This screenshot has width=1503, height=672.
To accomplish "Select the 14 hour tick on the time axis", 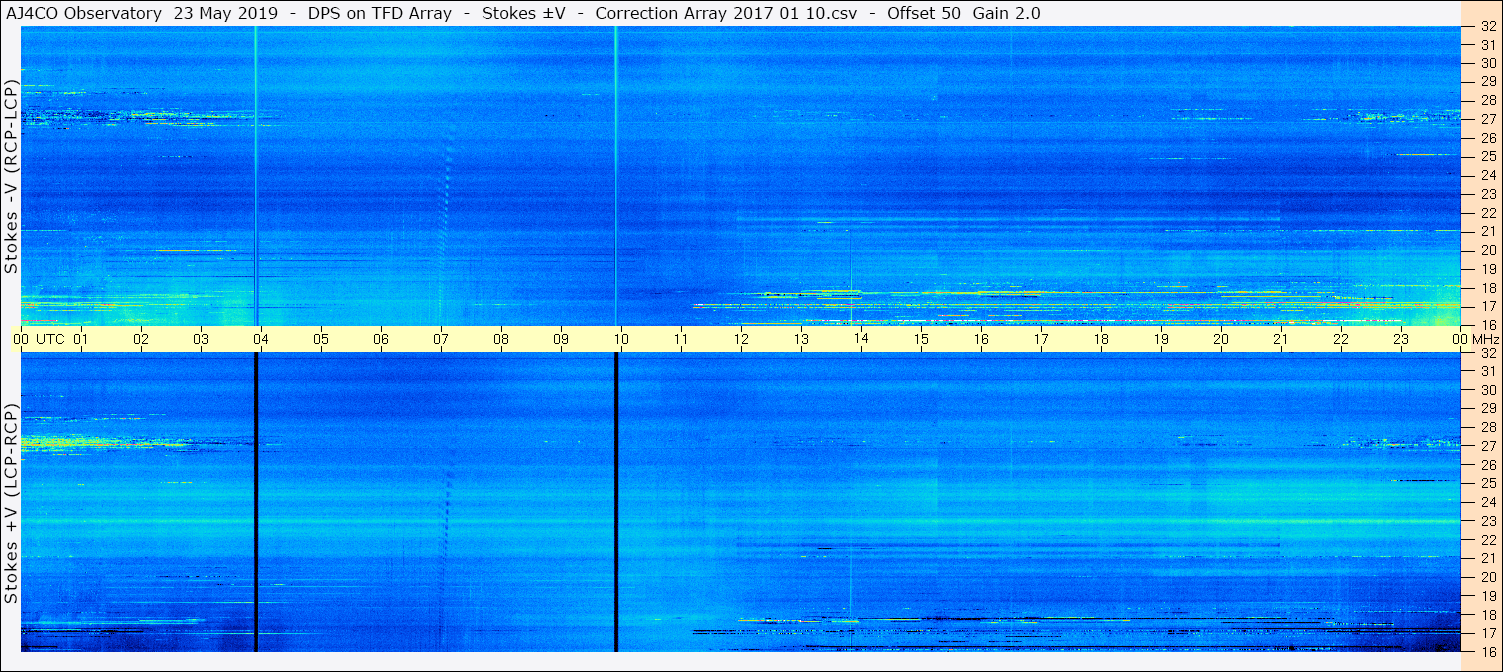I will click(861, 339).
